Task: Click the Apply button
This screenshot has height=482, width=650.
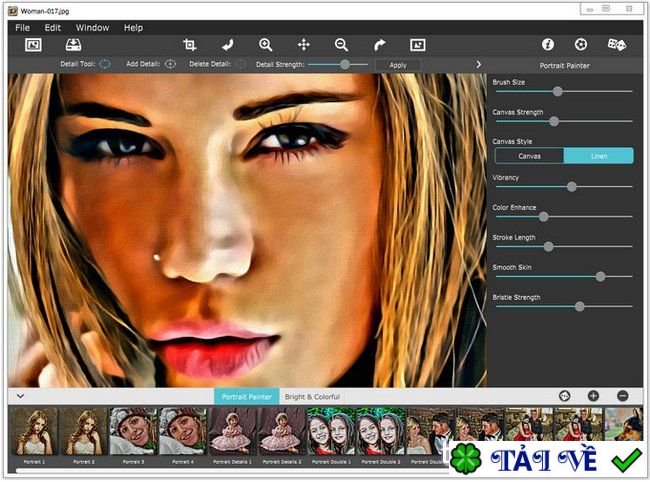Action: pyautogui.click(x=397, y=64)
